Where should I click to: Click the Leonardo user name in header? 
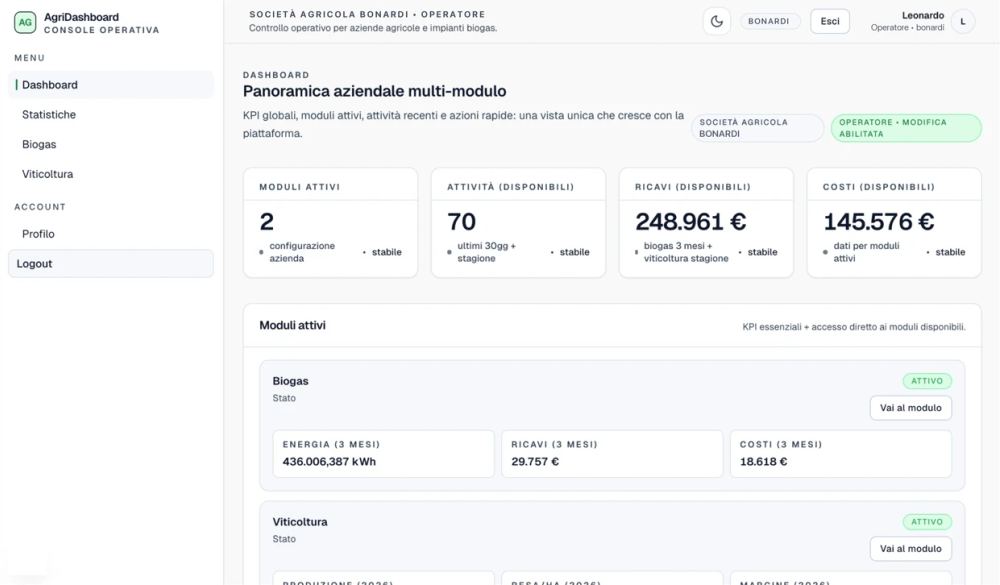923,15
